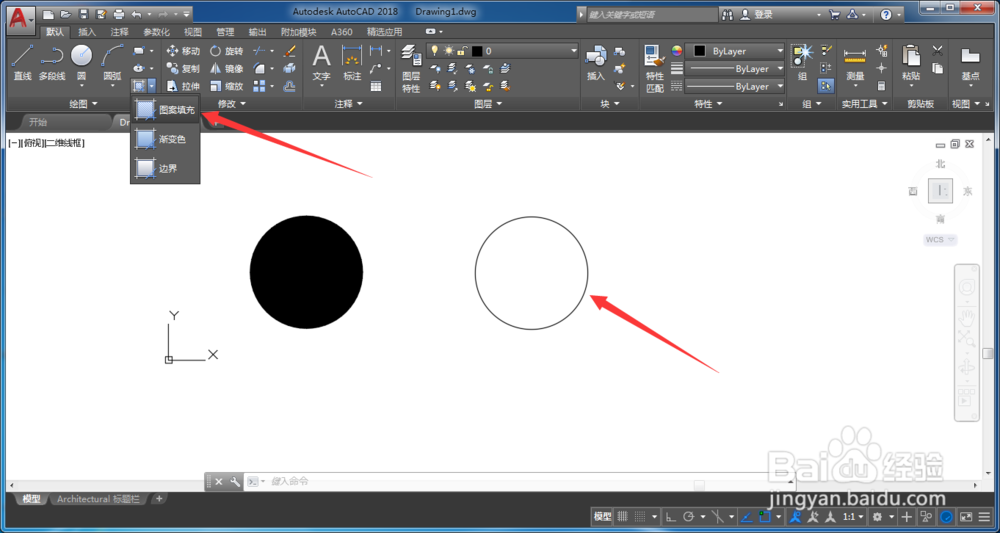
Task: Toggle annotation objects visibility in status bar
Action: click(x=797, y=516)
